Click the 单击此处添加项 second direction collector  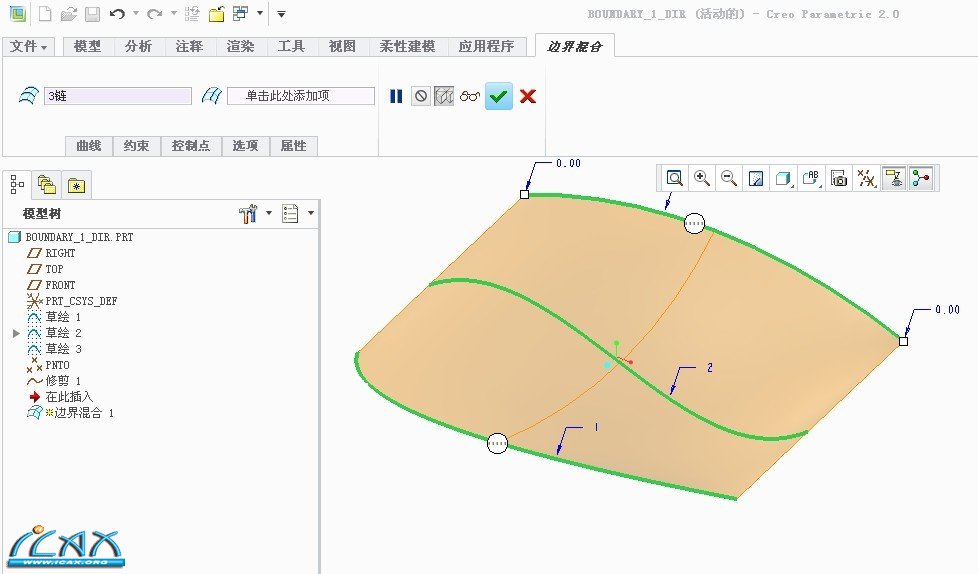click(x=301, y=95)
